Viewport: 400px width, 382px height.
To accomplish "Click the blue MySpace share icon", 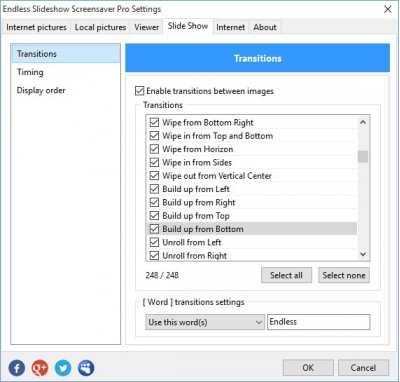I will [x=86, y=368].
